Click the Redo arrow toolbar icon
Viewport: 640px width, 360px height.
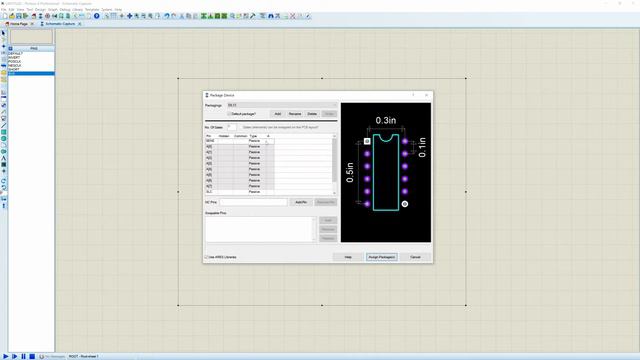coord(173,16)
